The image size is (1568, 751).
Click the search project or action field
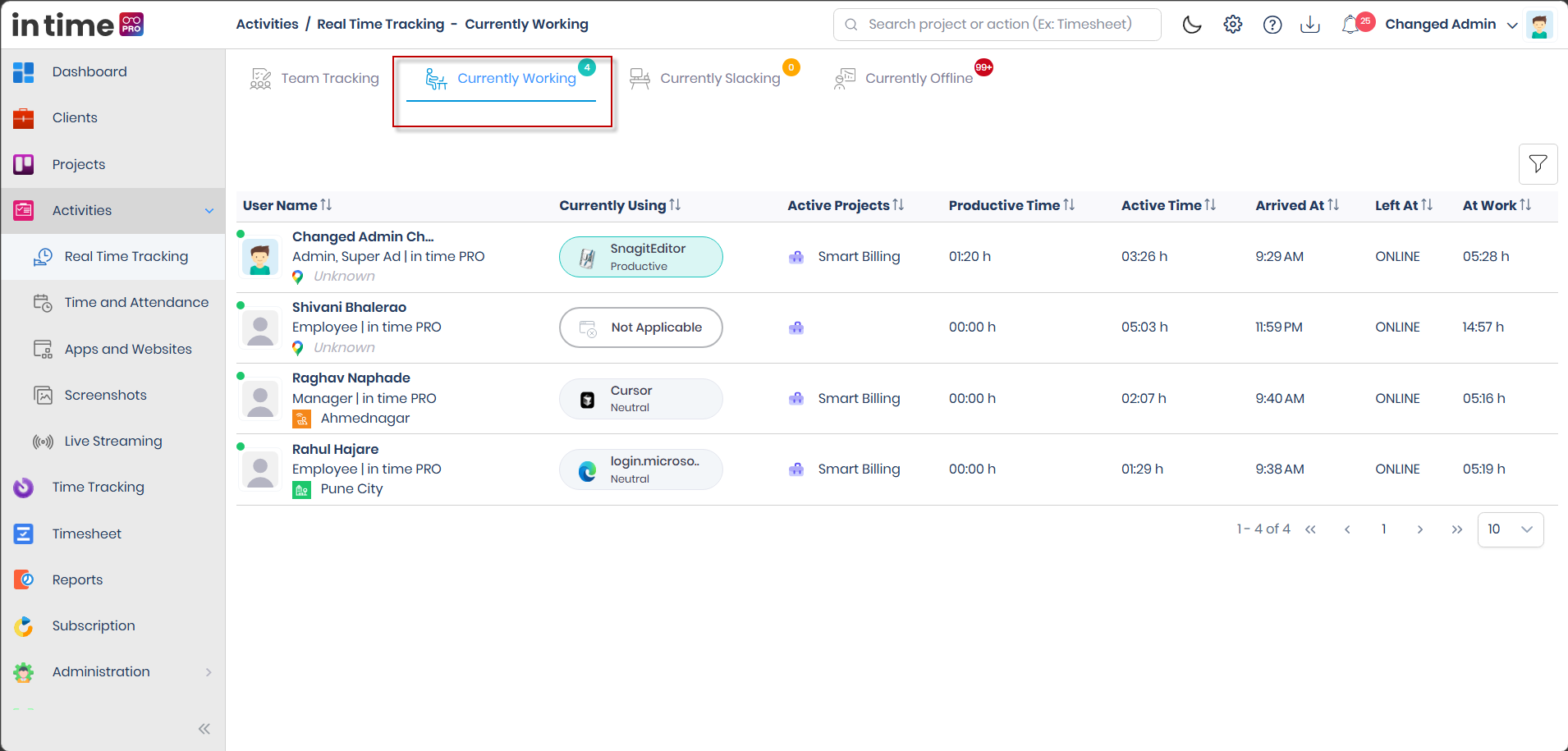[x=997, y=25]
